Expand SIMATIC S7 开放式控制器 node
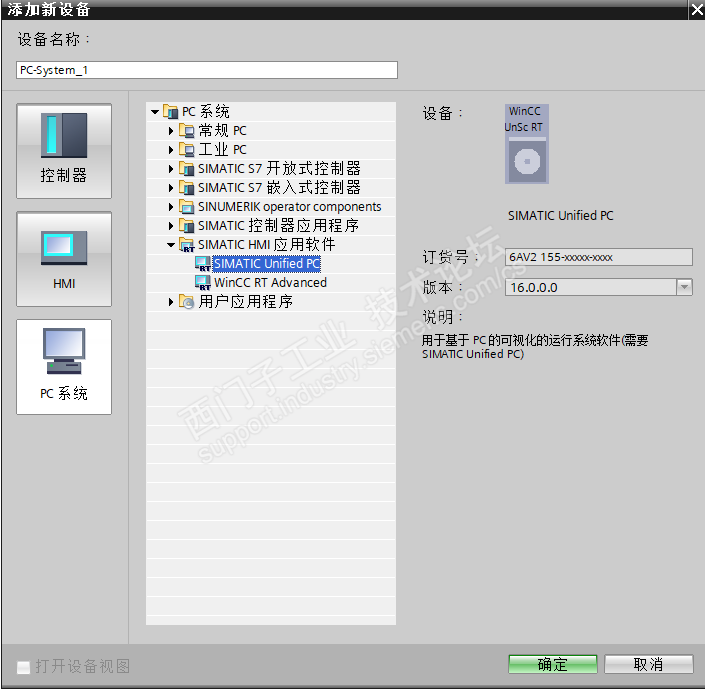The height and width of the screenshot is (689, 705). [x=171, y=169]
